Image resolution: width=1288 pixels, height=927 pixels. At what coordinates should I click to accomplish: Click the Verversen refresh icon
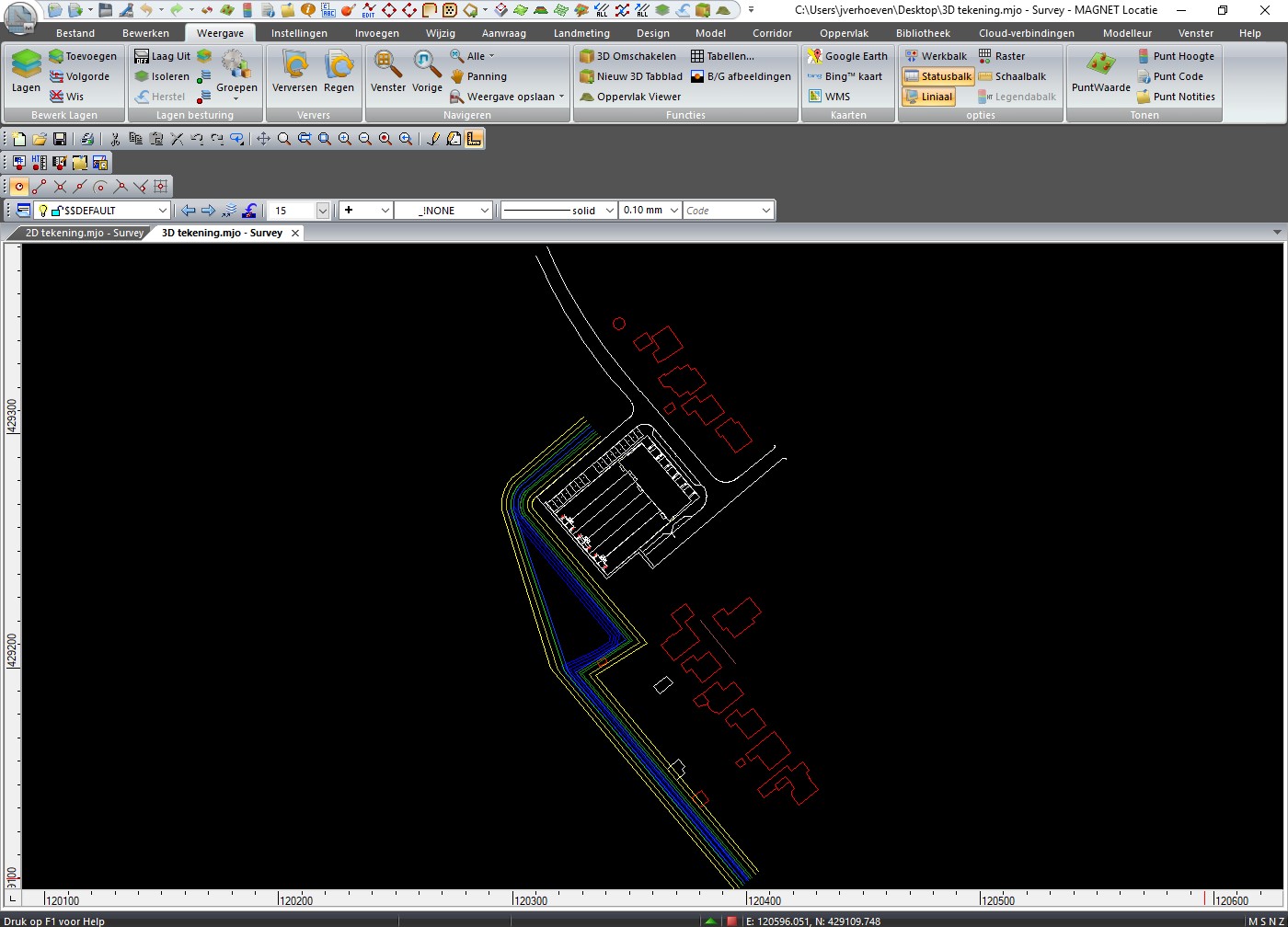(294, 72)
